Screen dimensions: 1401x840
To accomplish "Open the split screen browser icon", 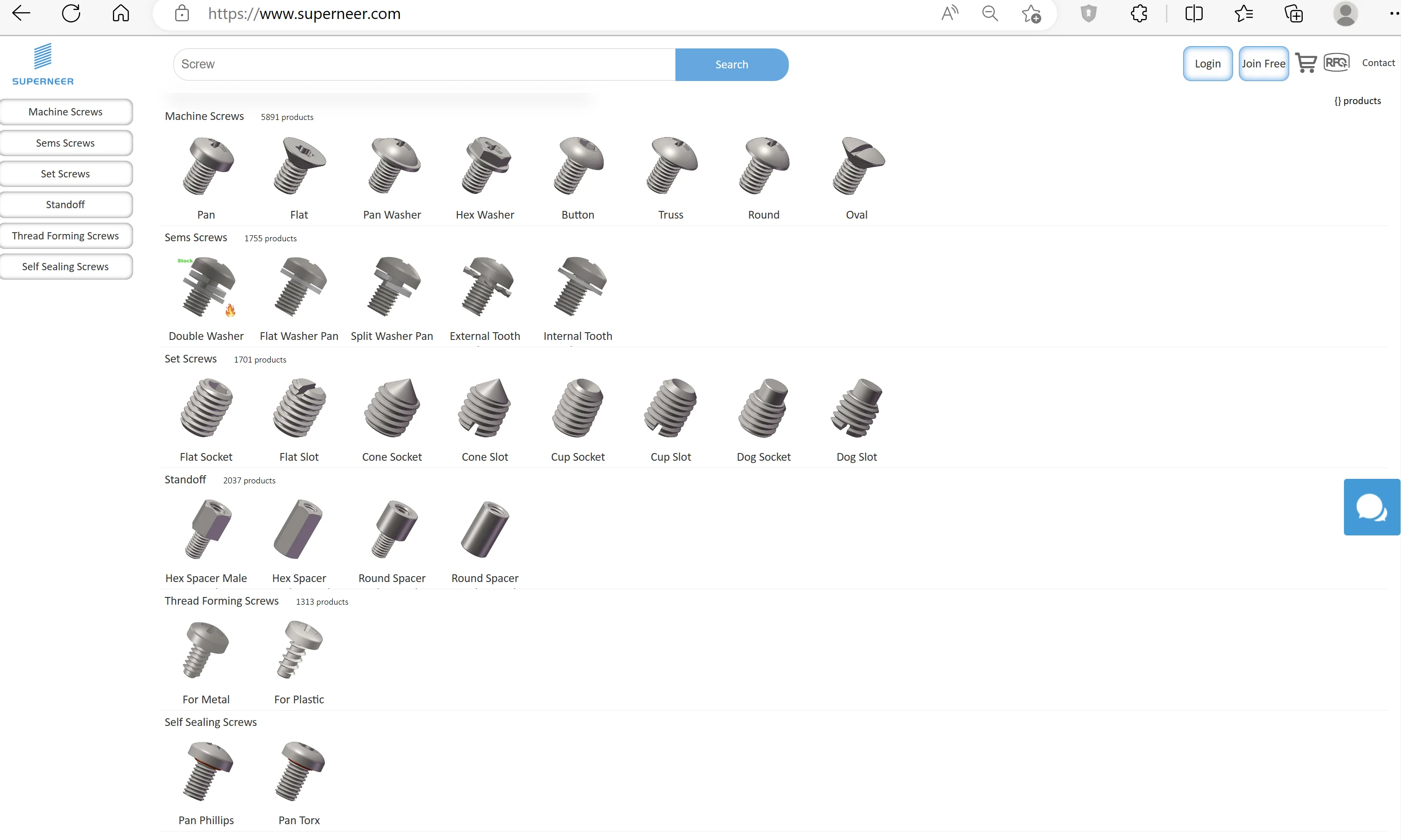I will [1194, 14].
